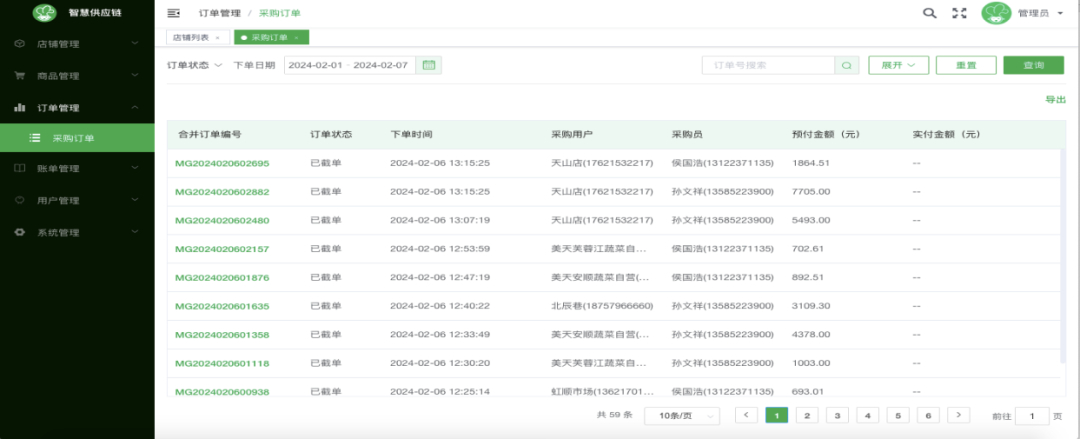
Task: Open the 10条/页 page size dropdown
Action: pyautogui.click(x=682, y=416)
